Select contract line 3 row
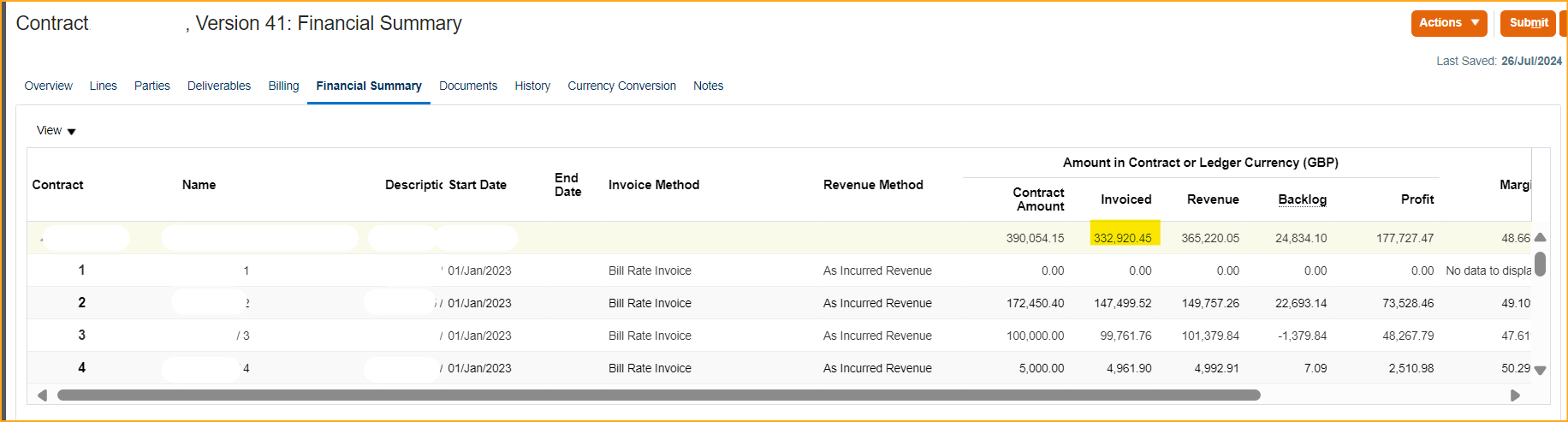This screenshot has width=1568, height=422. pyautogui.click(x=82, y=336)
